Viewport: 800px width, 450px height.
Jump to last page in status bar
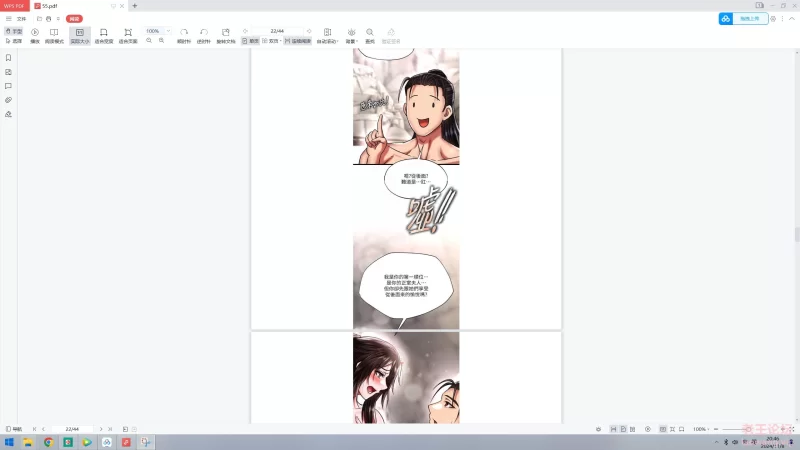(110, 429)
